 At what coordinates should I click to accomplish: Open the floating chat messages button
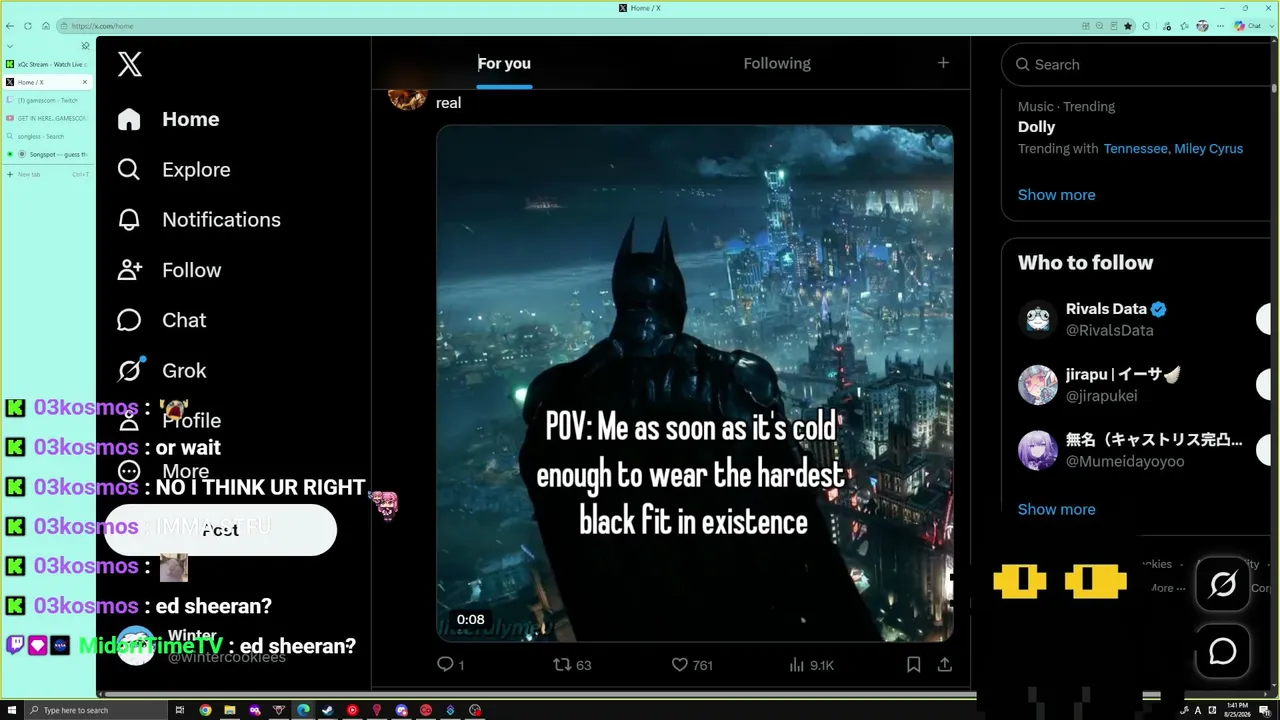[x=1223, y=652]
